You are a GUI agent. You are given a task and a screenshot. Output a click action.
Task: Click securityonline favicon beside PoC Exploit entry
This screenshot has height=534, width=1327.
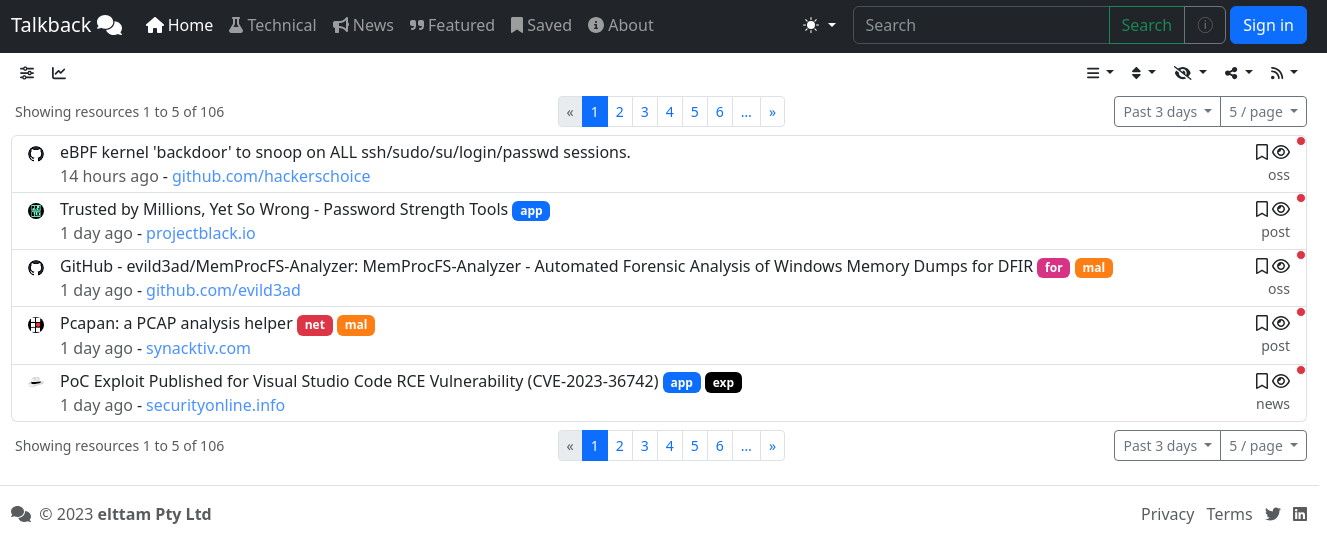coord(36,382)
